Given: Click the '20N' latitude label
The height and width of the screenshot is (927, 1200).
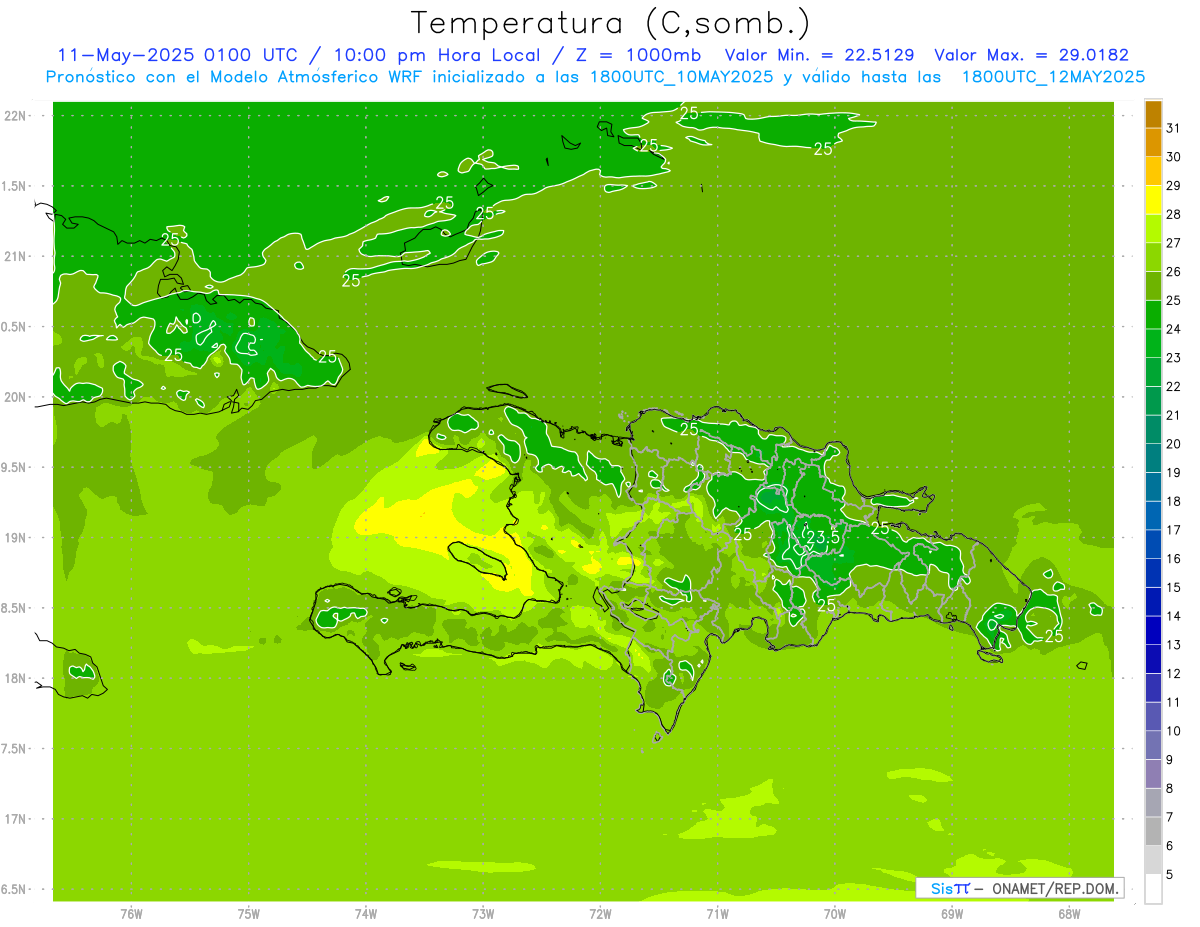Looking at the screenshot, I should click(15, 397).
